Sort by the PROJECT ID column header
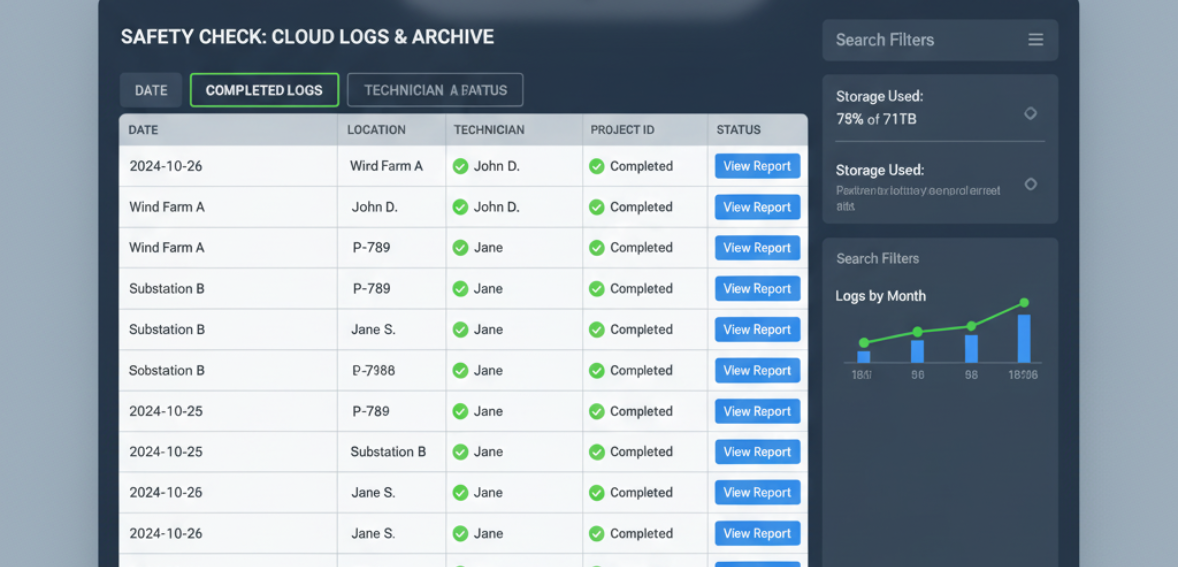 (622, 130)
